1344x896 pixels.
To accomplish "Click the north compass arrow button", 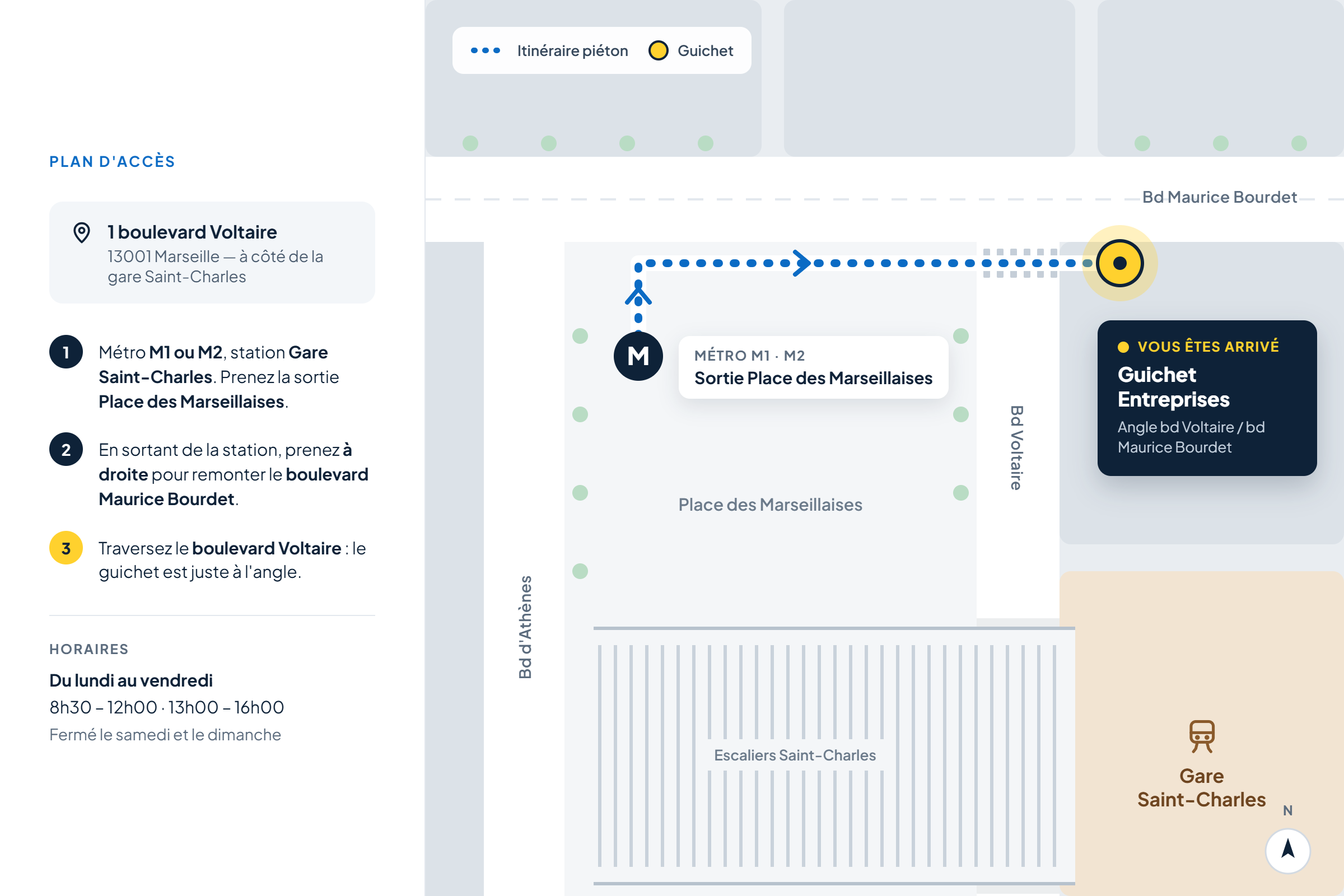I will tap(1288, 850).
